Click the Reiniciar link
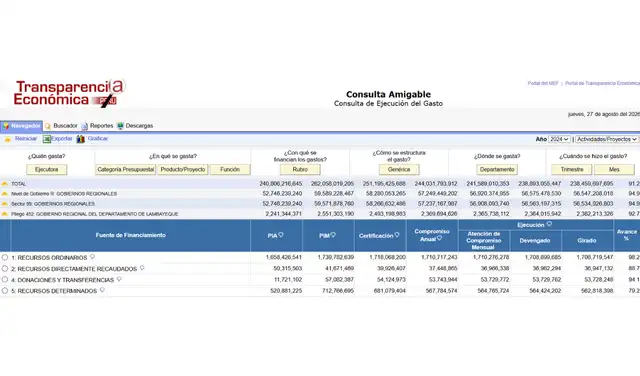The image size is (640, 376). [26, 139]
